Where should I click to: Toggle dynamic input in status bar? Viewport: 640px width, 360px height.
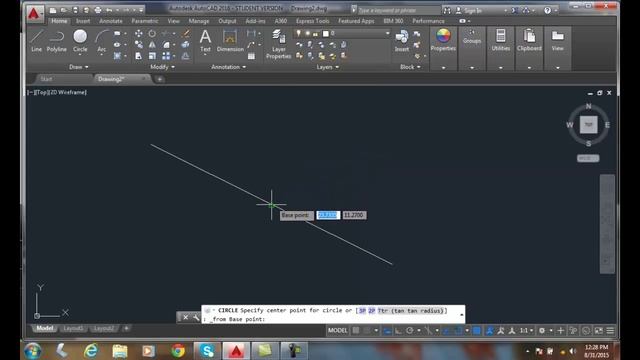pyautogui.click(x=387, y=331)
